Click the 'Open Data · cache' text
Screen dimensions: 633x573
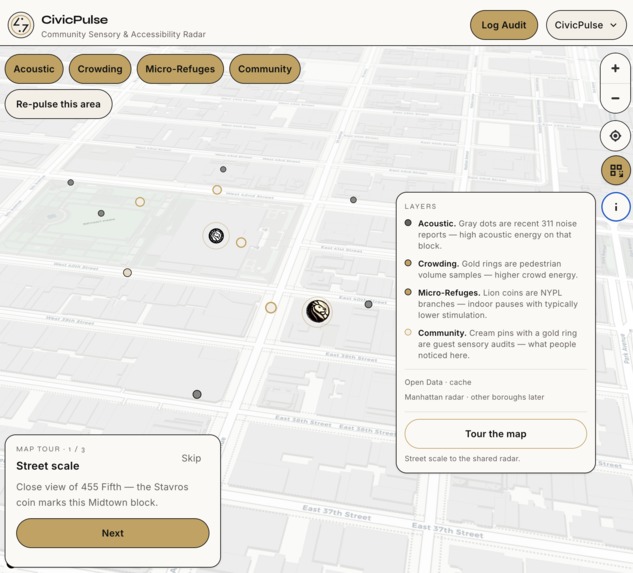(x=438, y=382)
